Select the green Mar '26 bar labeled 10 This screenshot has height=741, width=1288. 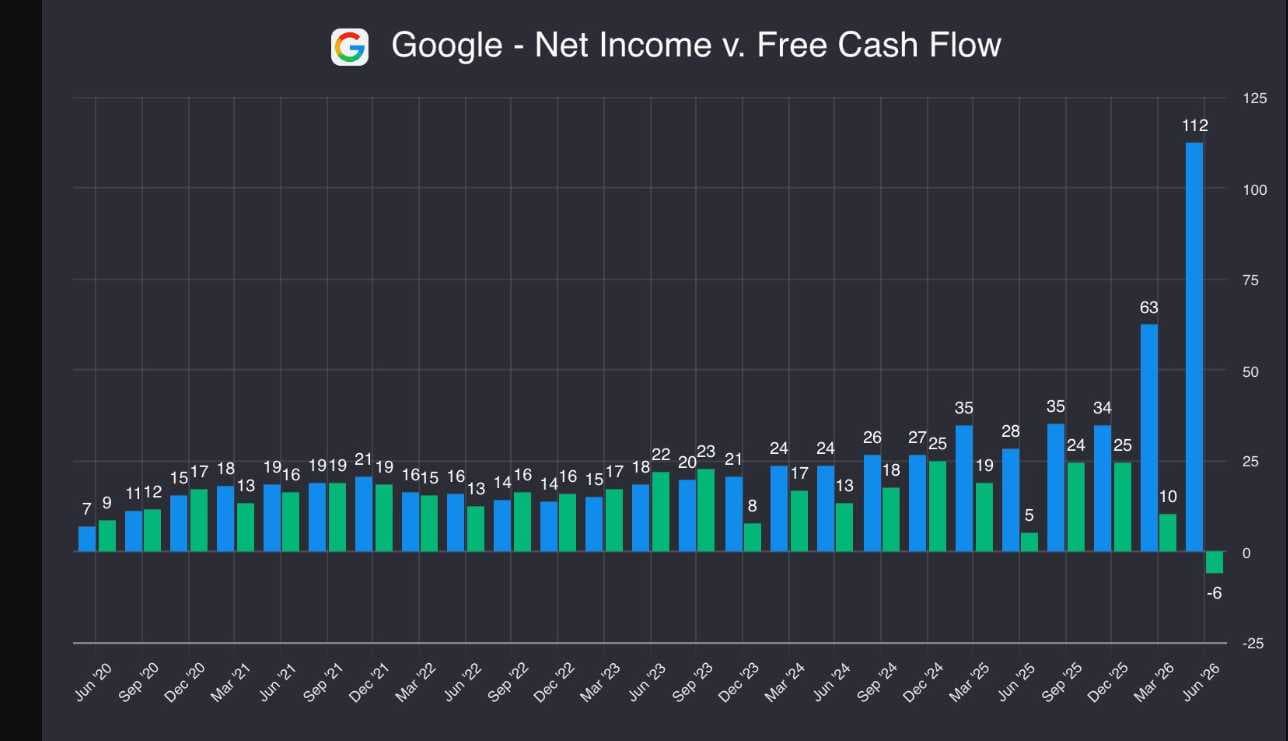pos(1168,533)
